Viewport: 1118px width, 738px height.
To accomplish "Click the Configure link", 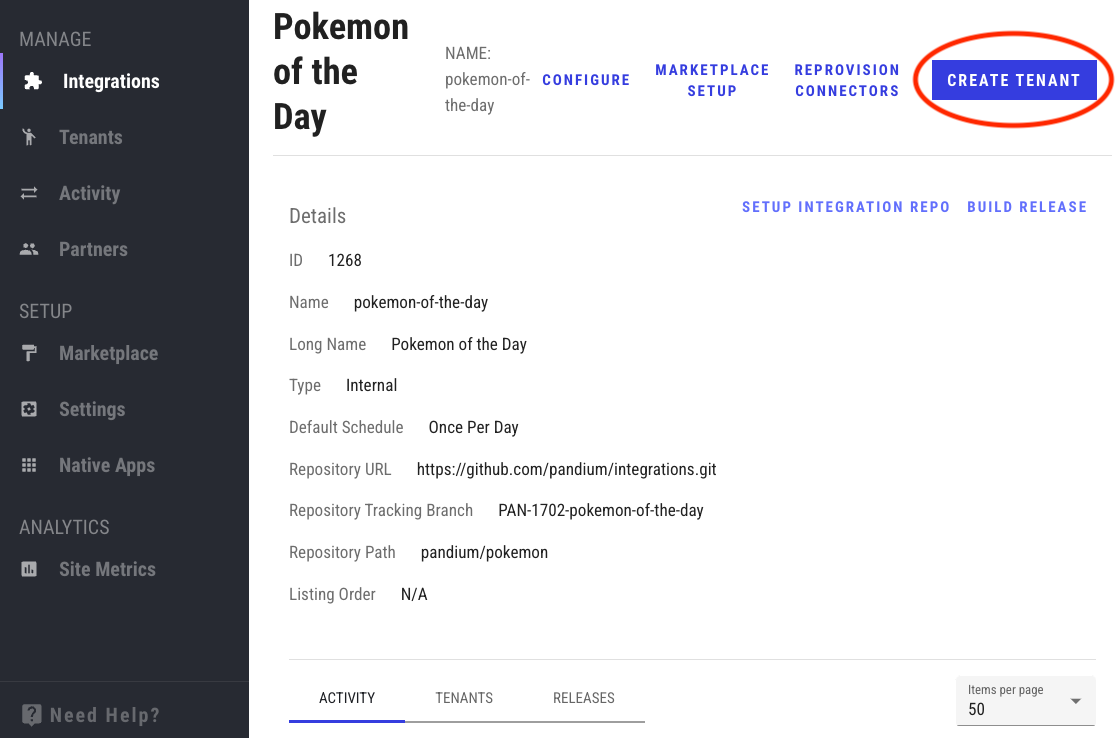I will pyautogui.click(x=586, y=80).
